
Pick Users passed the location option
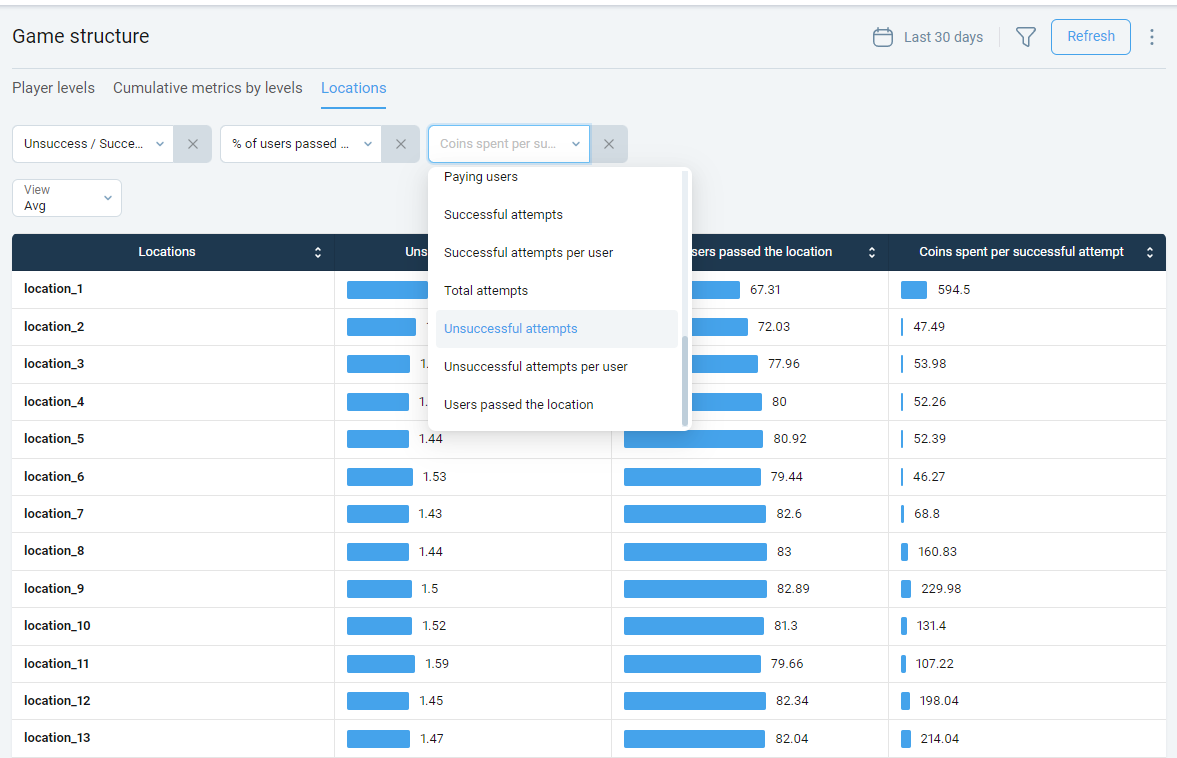[519, 405]
